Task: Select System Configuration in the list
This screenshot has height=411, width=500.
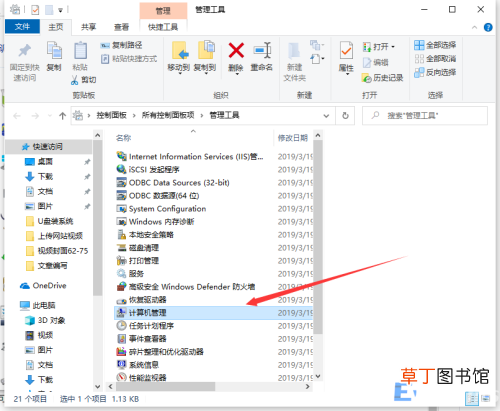Action: 167,209
